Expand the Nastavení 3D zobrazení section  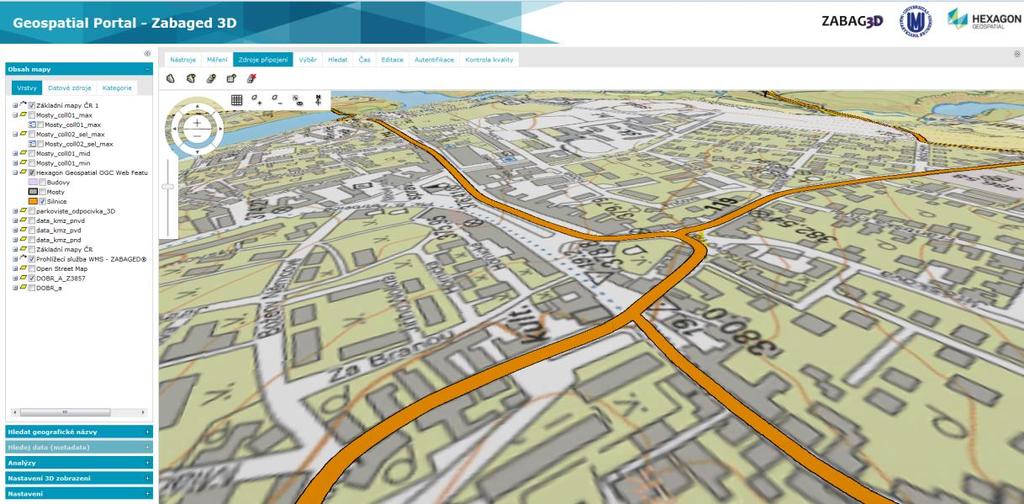79,478
